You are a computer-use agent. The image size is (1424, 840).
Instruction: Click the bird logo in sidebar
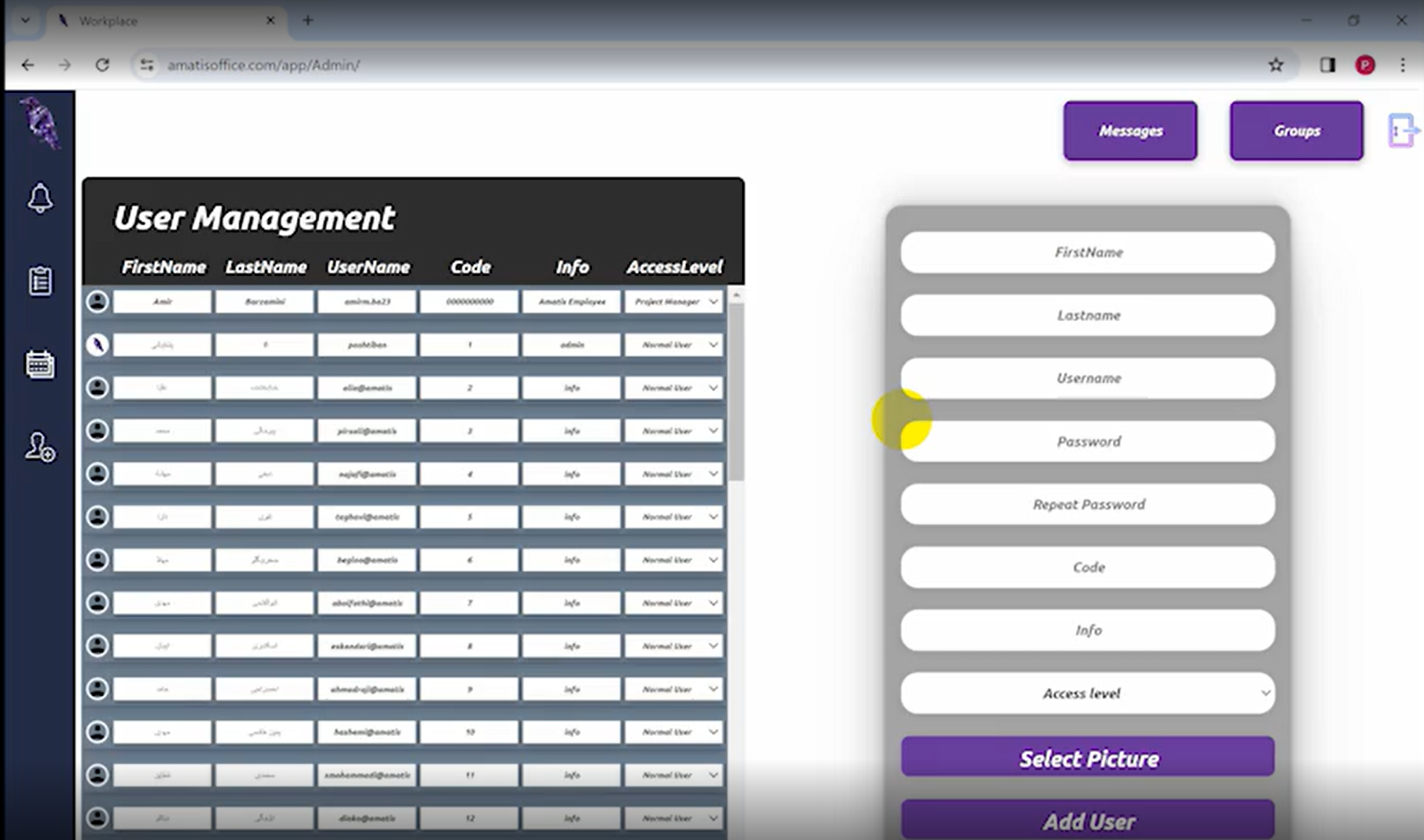point(39,123)
